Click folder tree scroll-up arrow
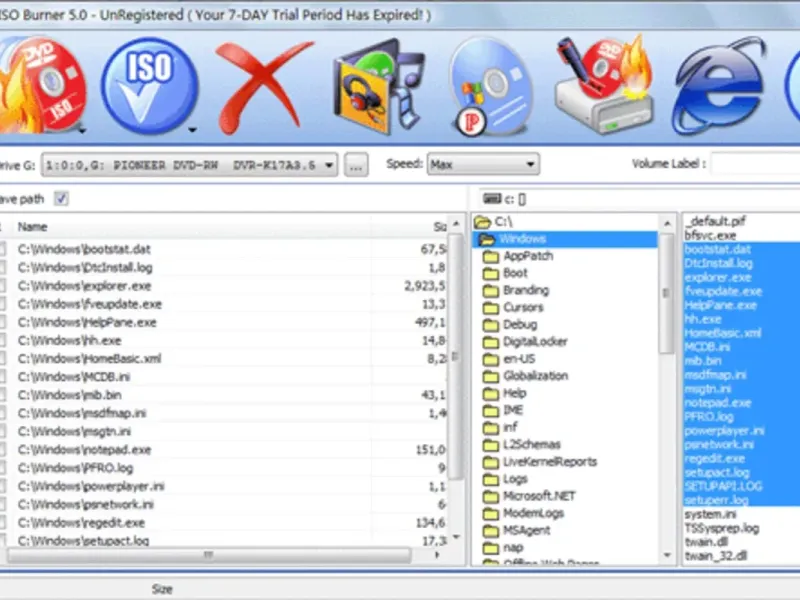This screenshot has width=800, height=600. [667, 223]
